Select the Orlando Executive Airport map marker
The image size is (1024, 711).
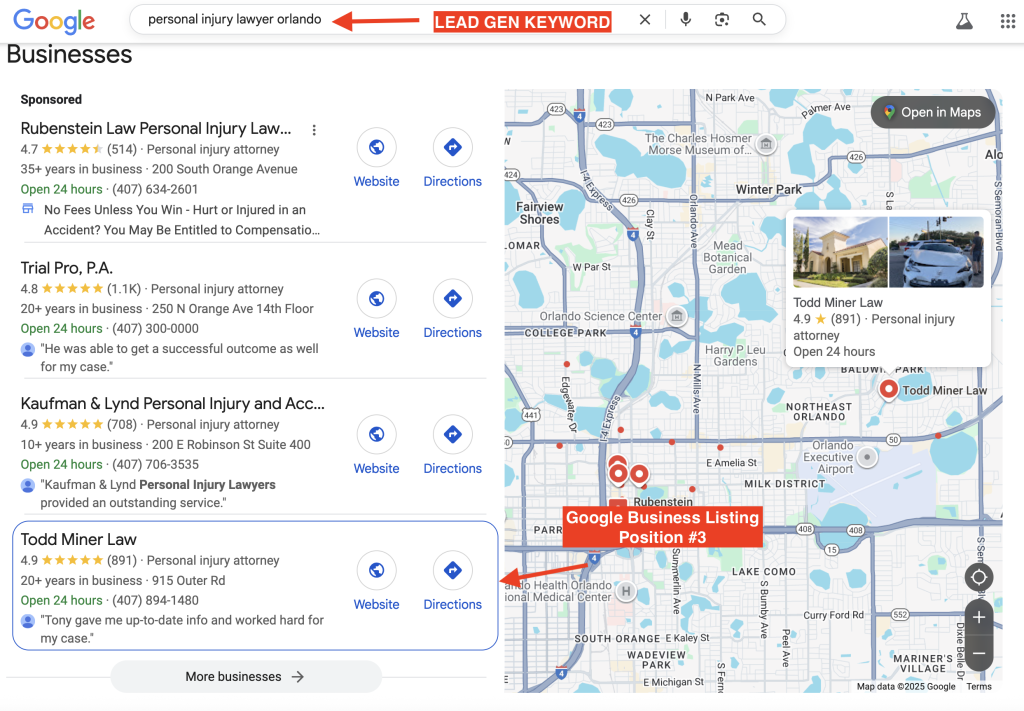pos(867,457)
